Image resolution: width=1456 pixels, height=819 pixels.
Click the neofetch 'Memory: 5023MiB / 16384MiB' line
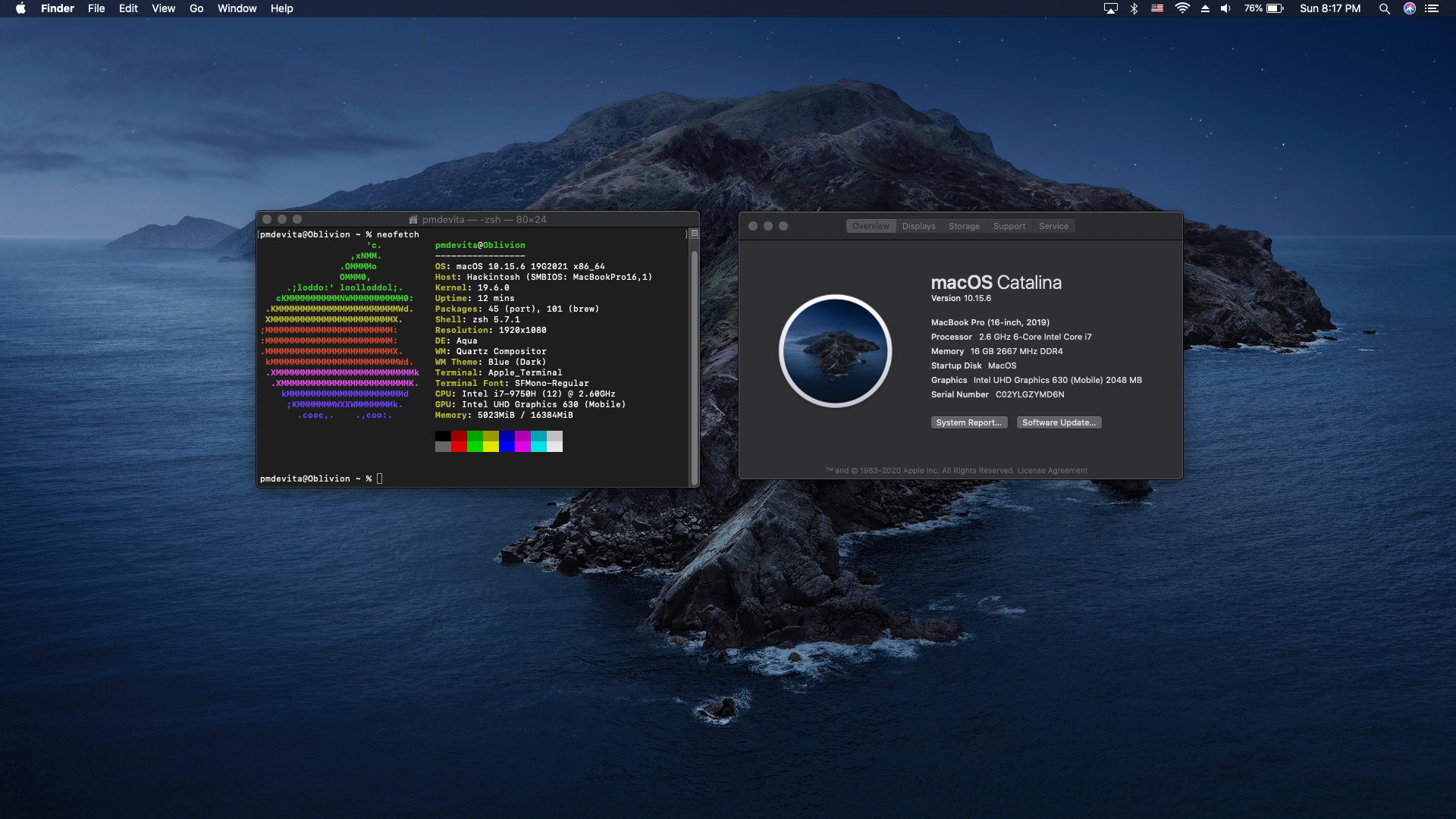pyautogui.click(x=504, y=415)
